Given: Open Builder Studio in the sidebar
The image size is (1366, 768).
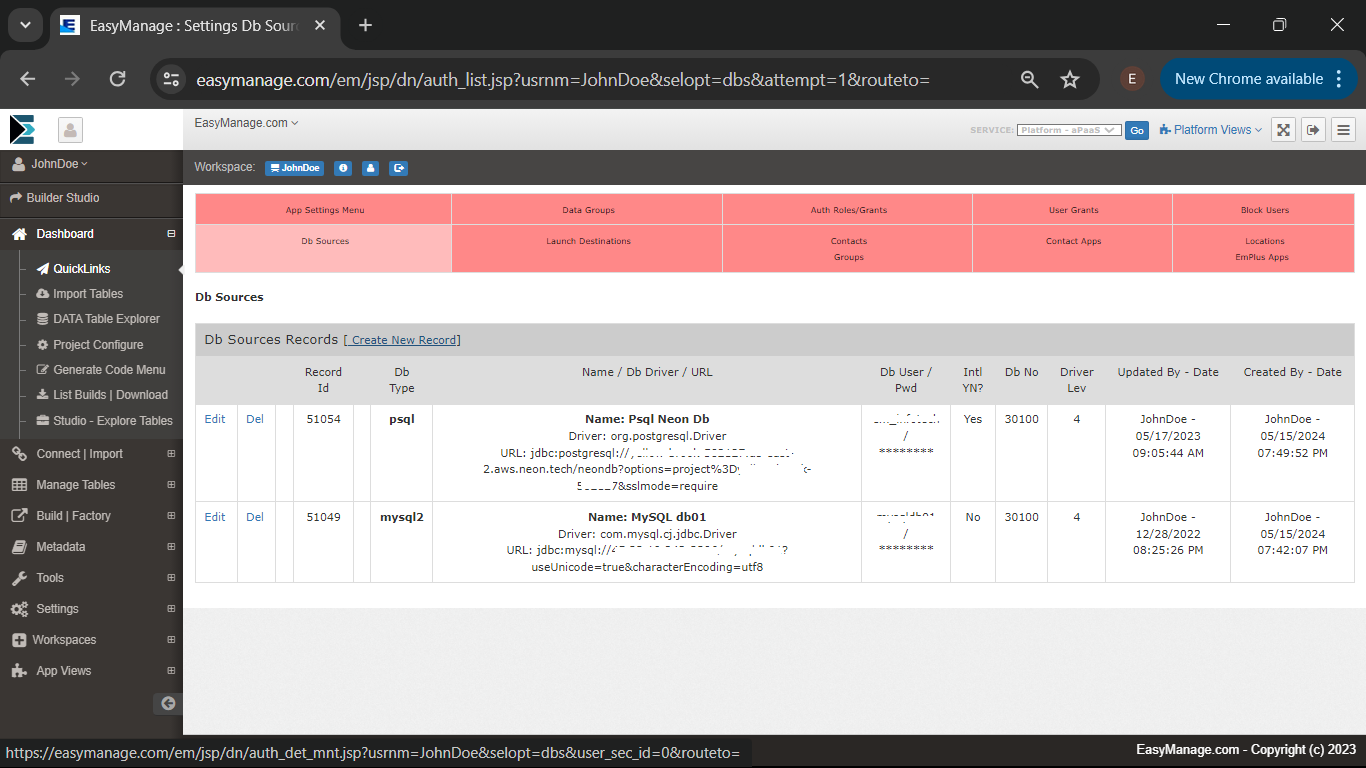Looking at the screenshot, I should pyautogui.click(x=55, y=198).
